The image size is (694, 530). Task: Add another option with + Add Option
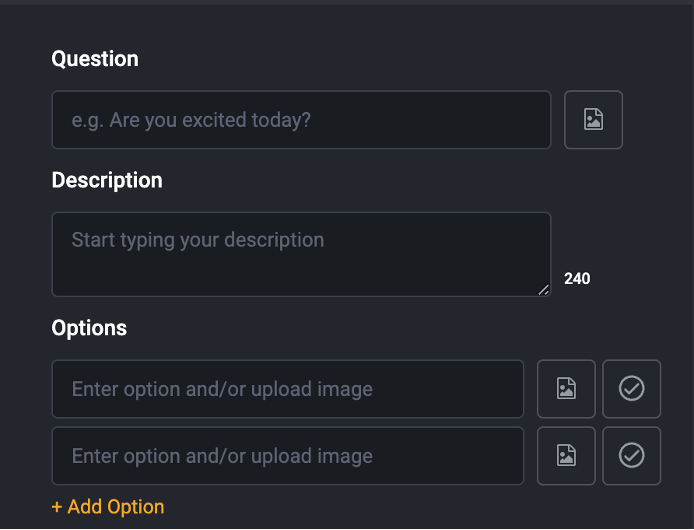pos(108,507)
